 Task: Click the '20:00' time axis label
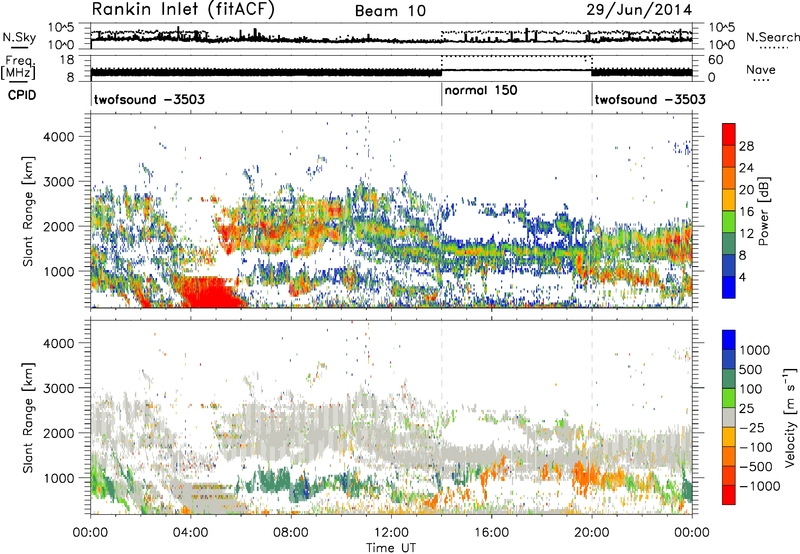click(x=592, y=533)
